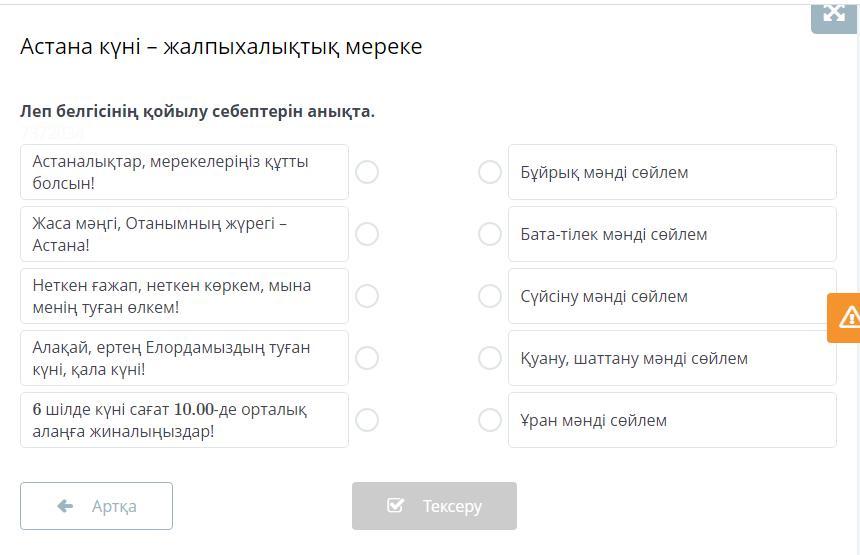Click the 'Алақай, ертең Елордамыздың' sentence box
Image resolution: width=860 pixels, height=555 pixels.
coord(184,358)
